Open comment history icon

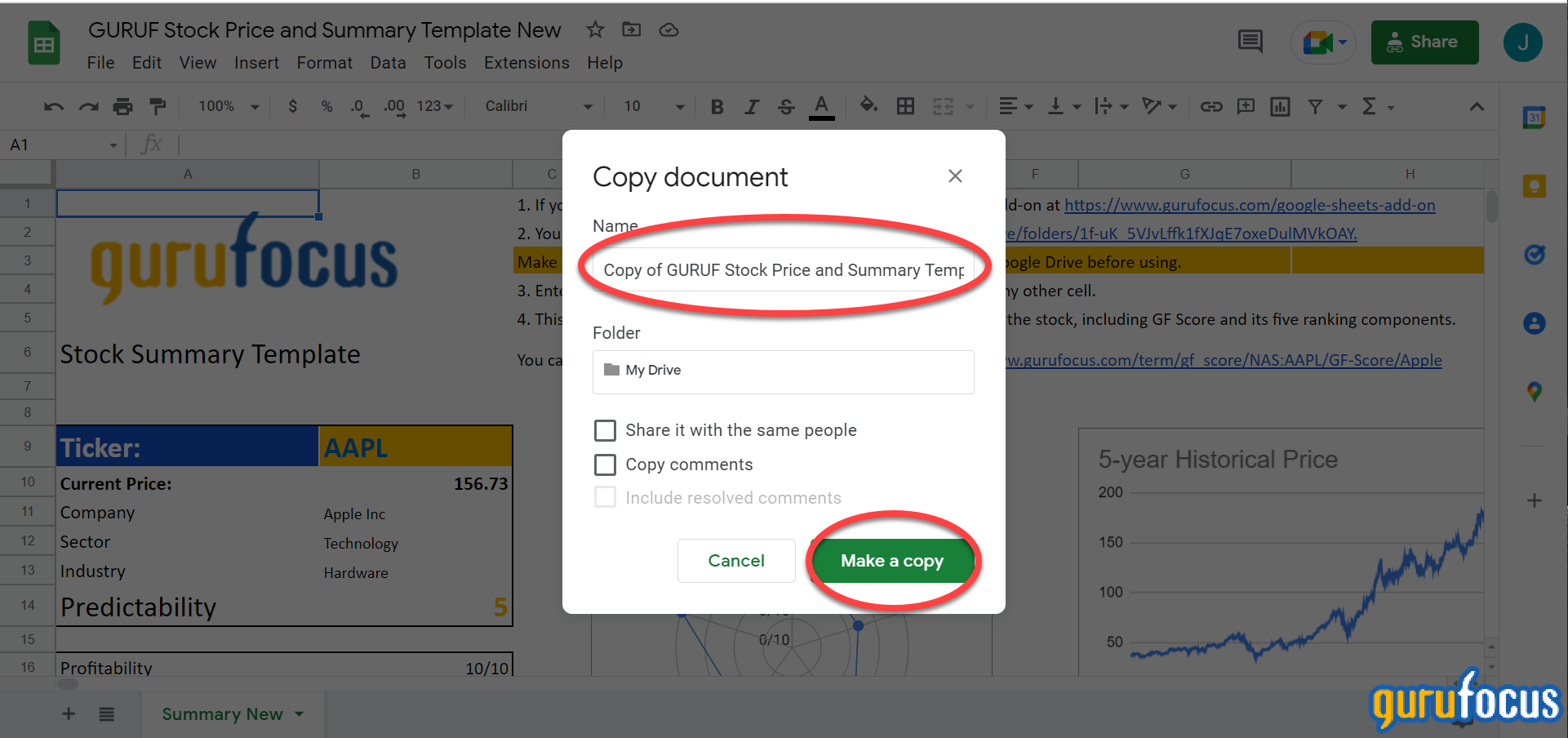pos(1250,42)
